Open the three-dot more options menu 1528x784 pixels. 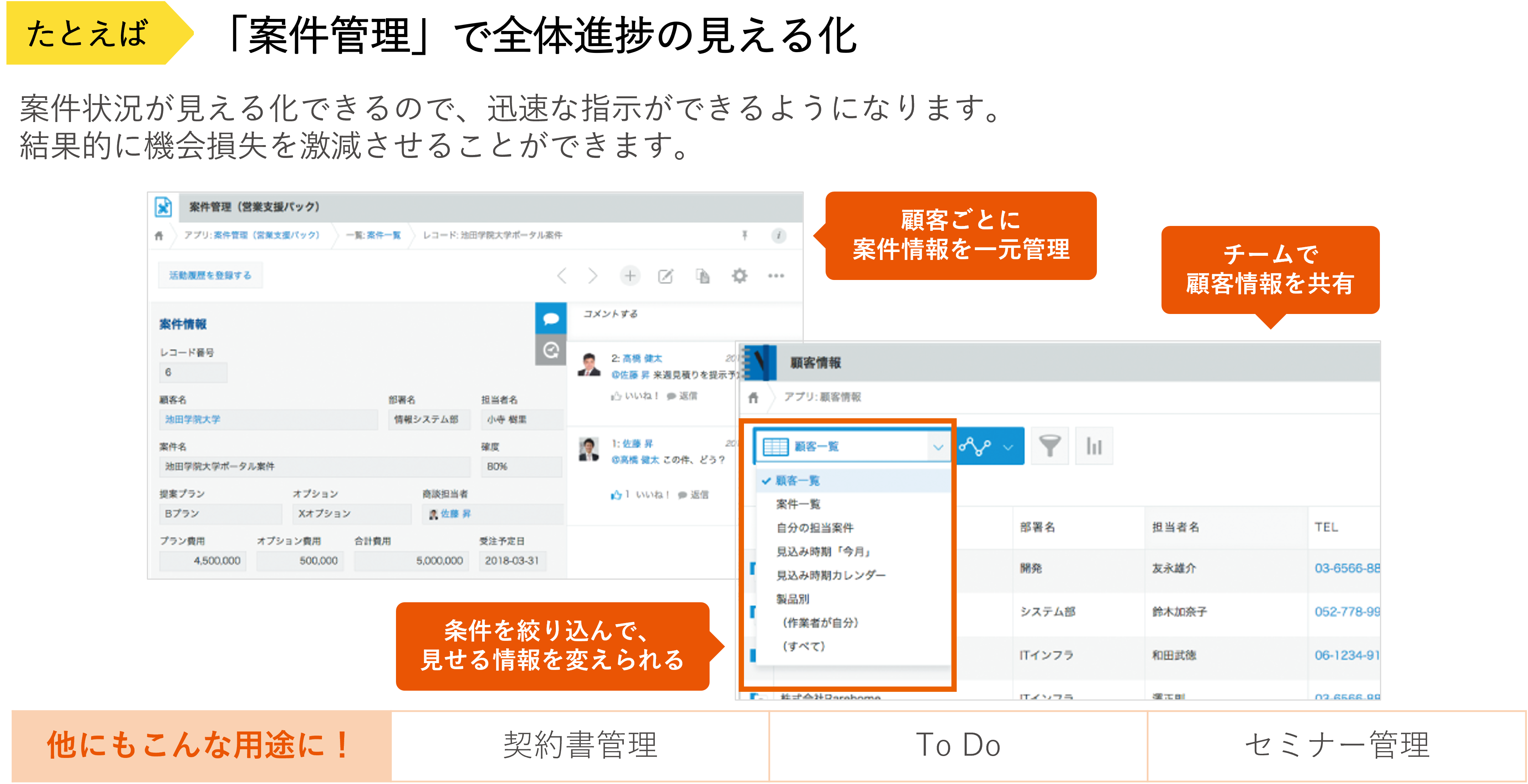coord(776,276)
